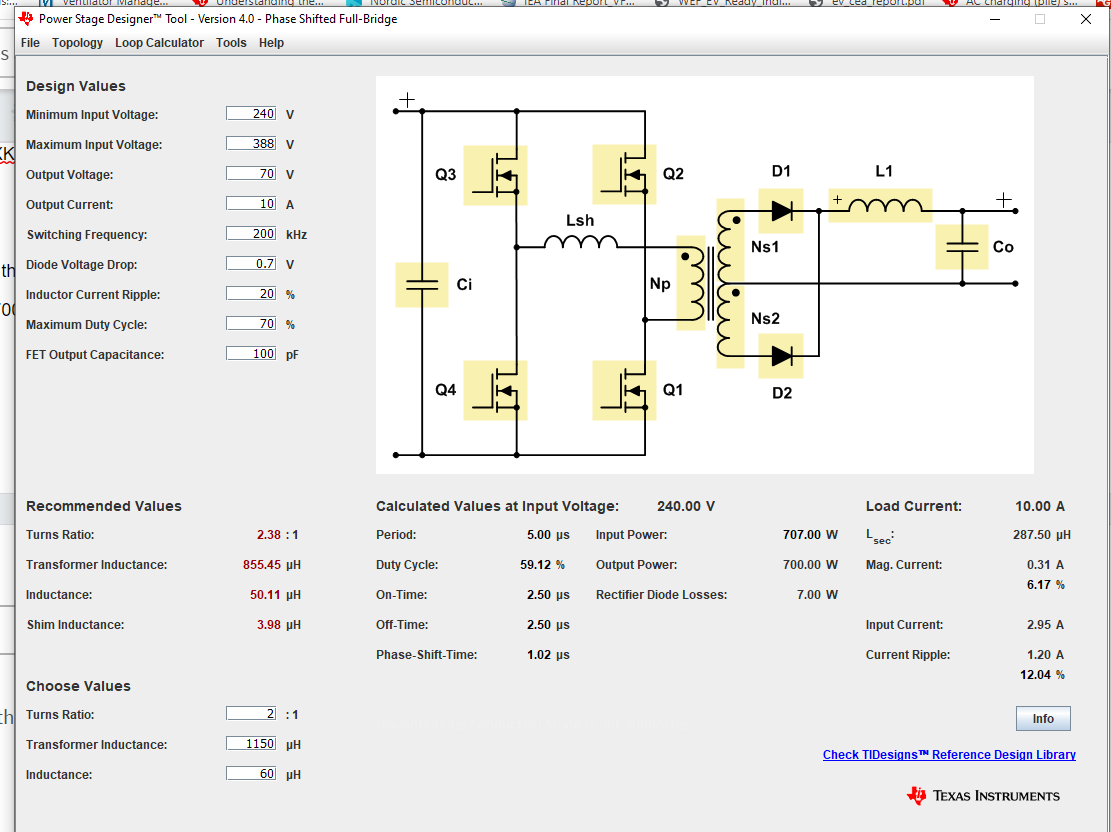Click the Inductor Current Ripple field

(251, 293)
